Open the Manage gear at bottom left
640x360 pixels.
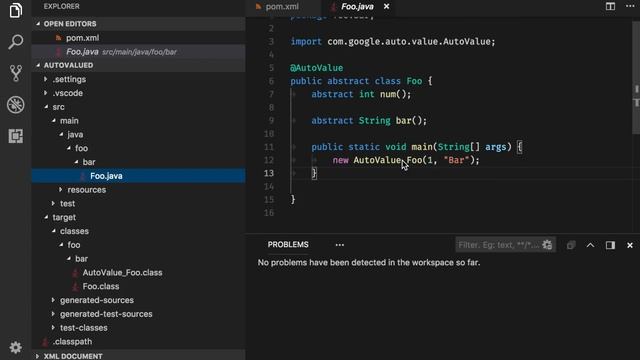click(16, 347)
